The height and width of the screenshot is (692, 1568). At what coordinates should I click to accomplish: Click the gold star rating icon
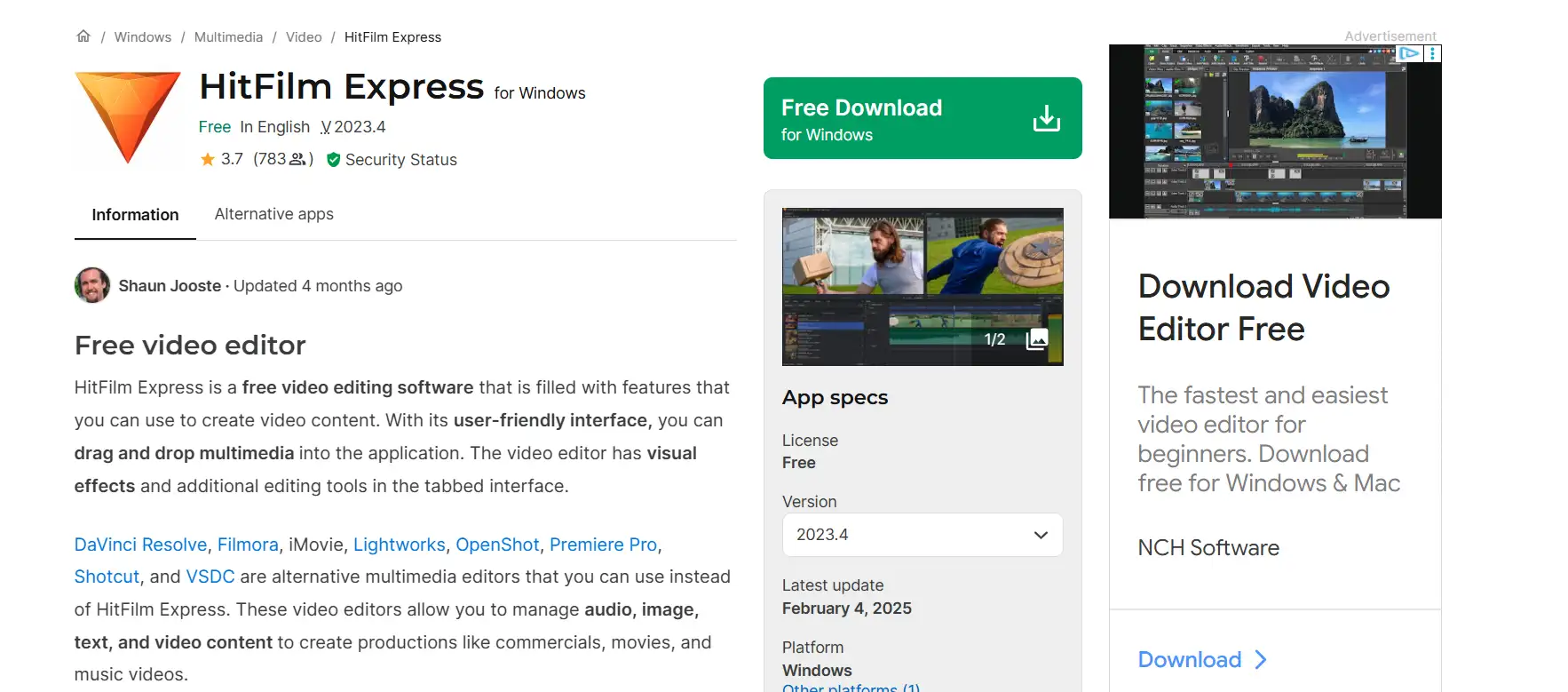tap(208, 160)
